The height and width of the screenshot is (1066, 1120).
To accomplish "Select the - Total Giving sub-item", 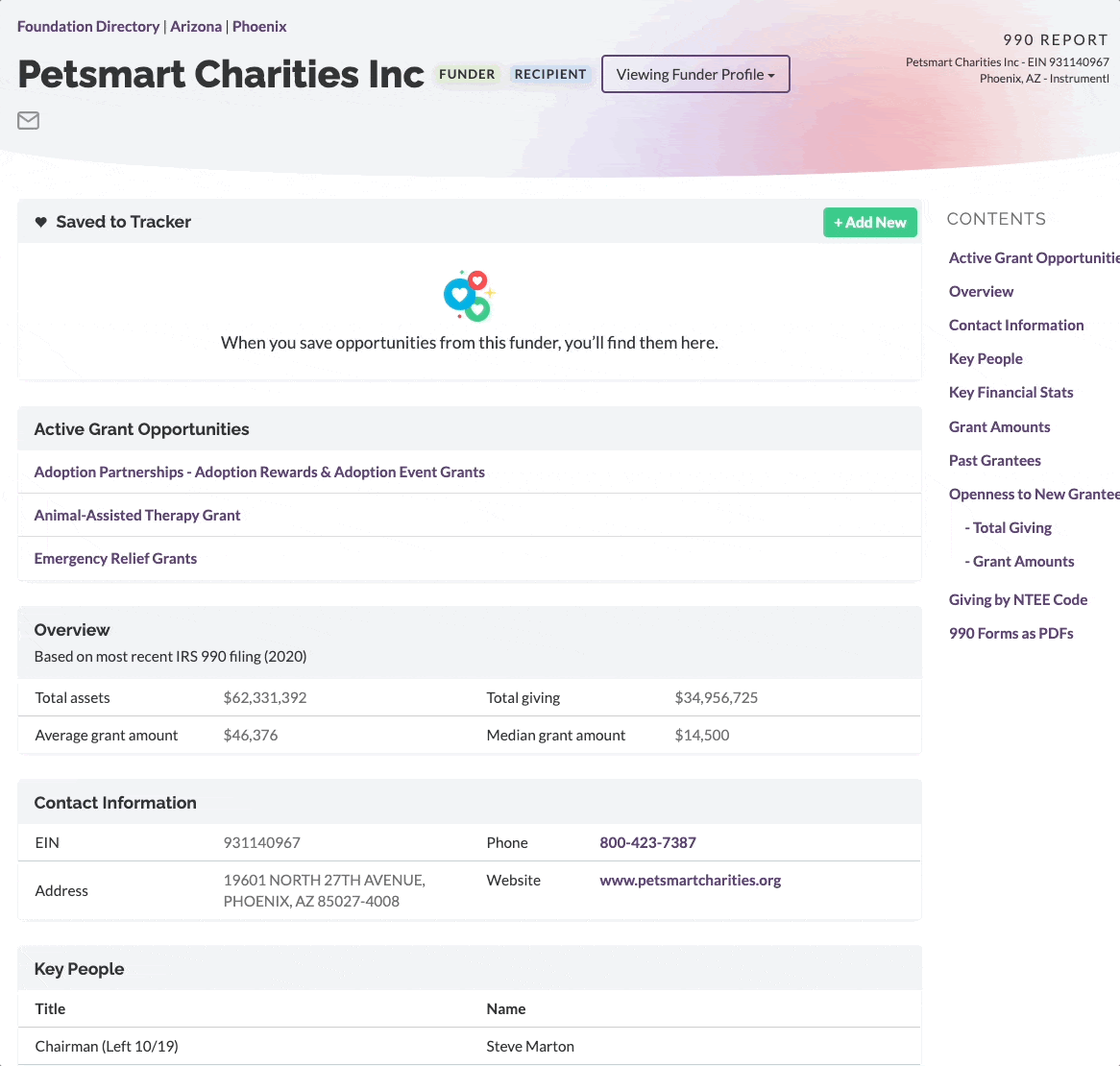I will click(x=1008, y=527).
